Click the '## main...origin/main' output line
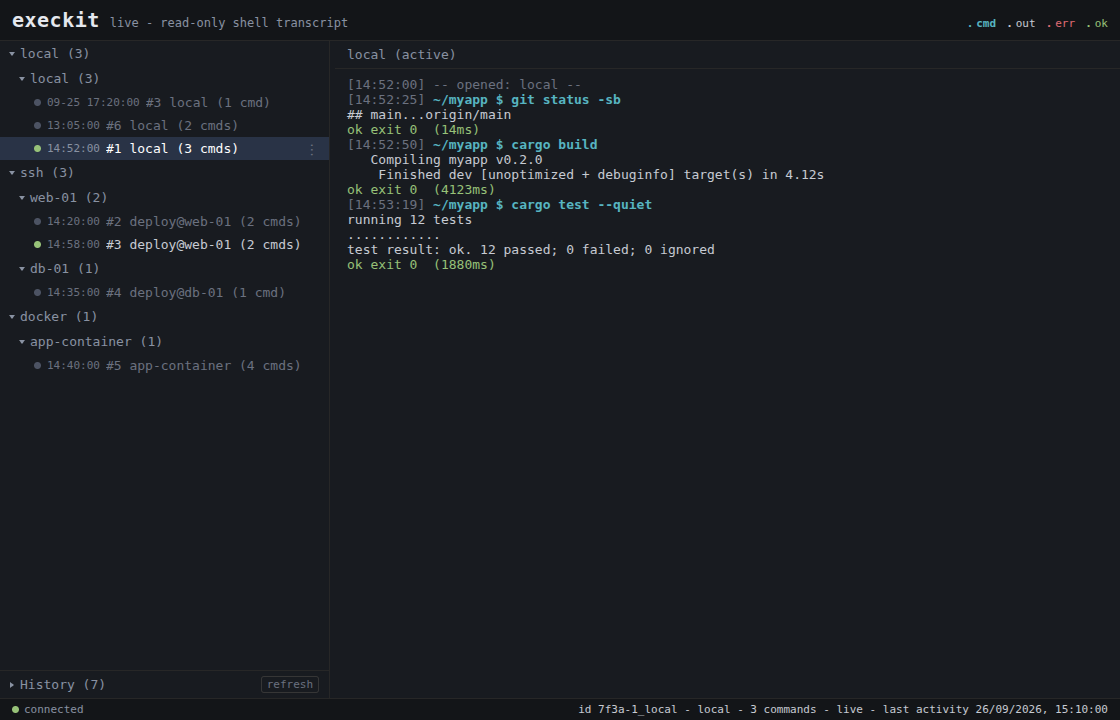1120x720 pixels. click(429, 114)
